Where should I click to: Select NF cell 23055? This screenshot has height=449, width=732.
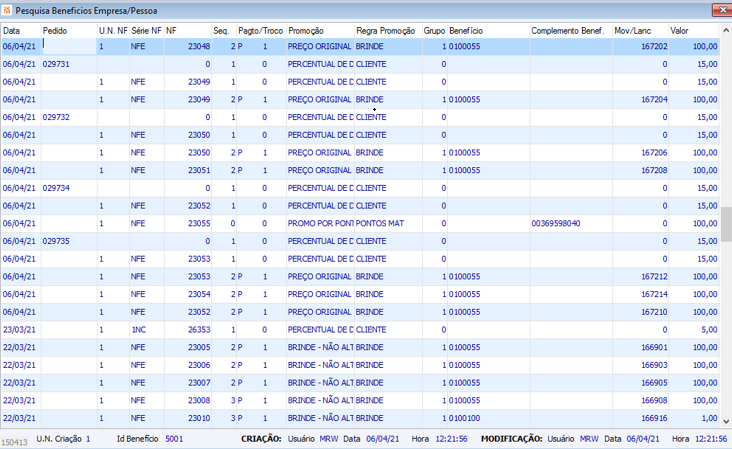(188, 224)
